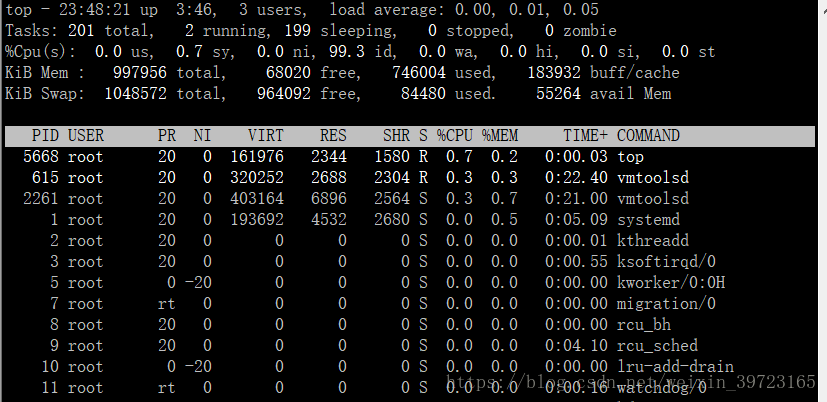827x402 pixels.
Task: Click the RES column header
Action: [333, 136]
